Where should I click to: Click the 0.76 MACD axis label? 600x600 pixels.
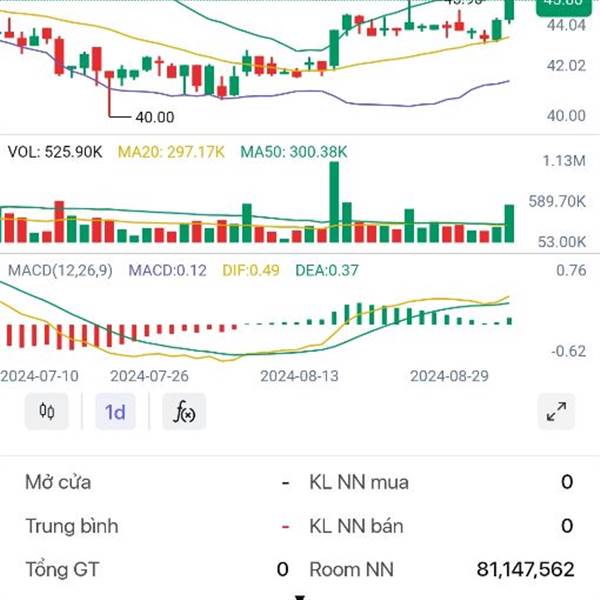pyautogui.click(x=571, y=271)
